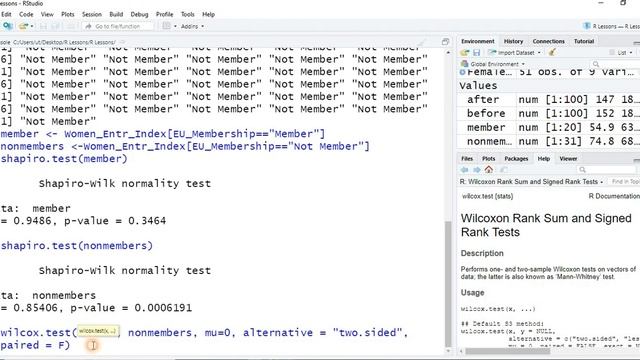
Task: Click the New File icon in main toolbar
Action: tap(7, 26)
